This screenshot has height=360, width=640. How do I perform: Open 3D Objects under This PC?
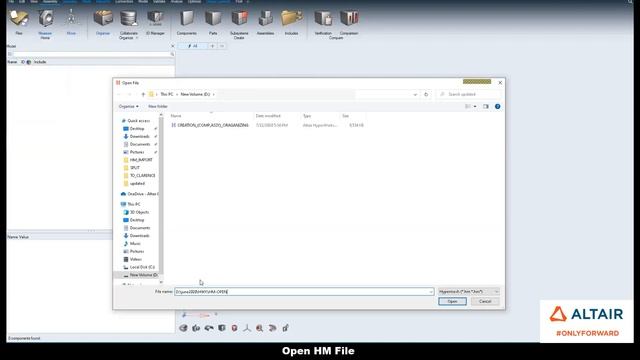[139, 212]
